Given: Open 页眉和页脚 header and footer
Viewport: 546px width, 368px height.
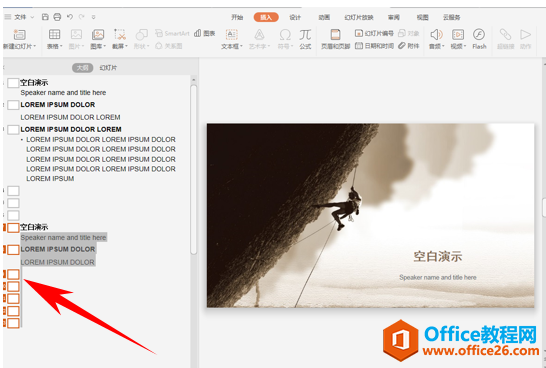Looking at the screenshot, I should pyautogui.click(x=335, y=39).
